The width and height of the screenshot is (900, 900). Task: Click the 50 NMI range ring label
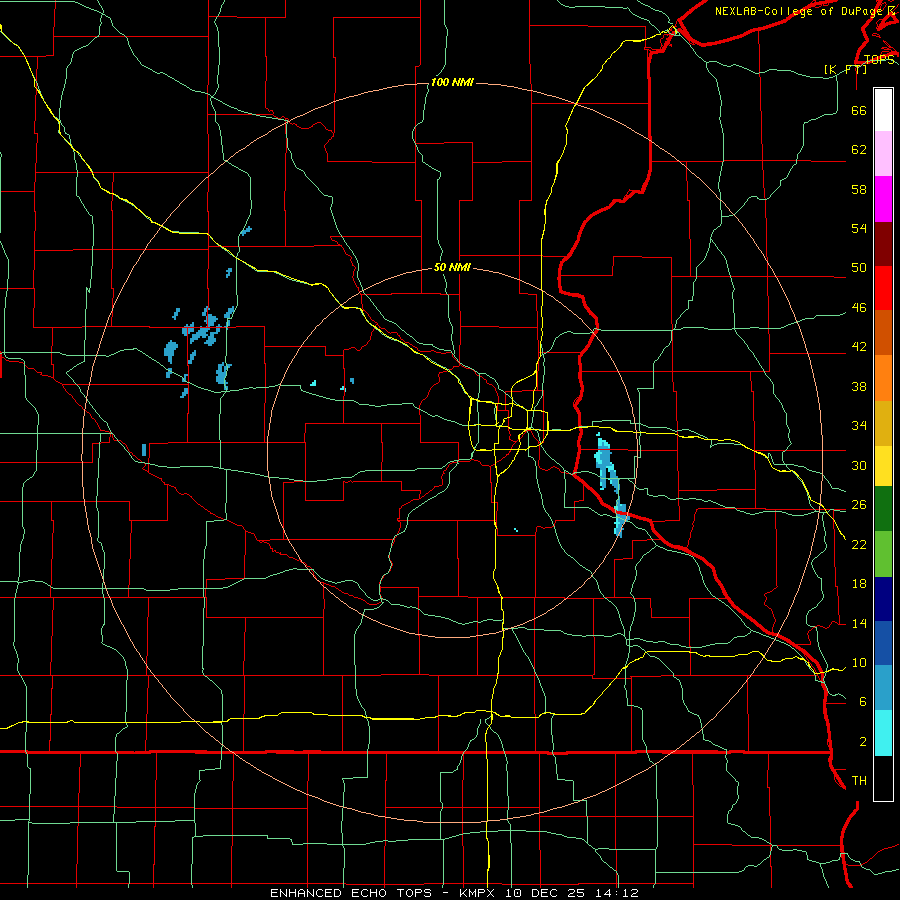pos(452,267)
